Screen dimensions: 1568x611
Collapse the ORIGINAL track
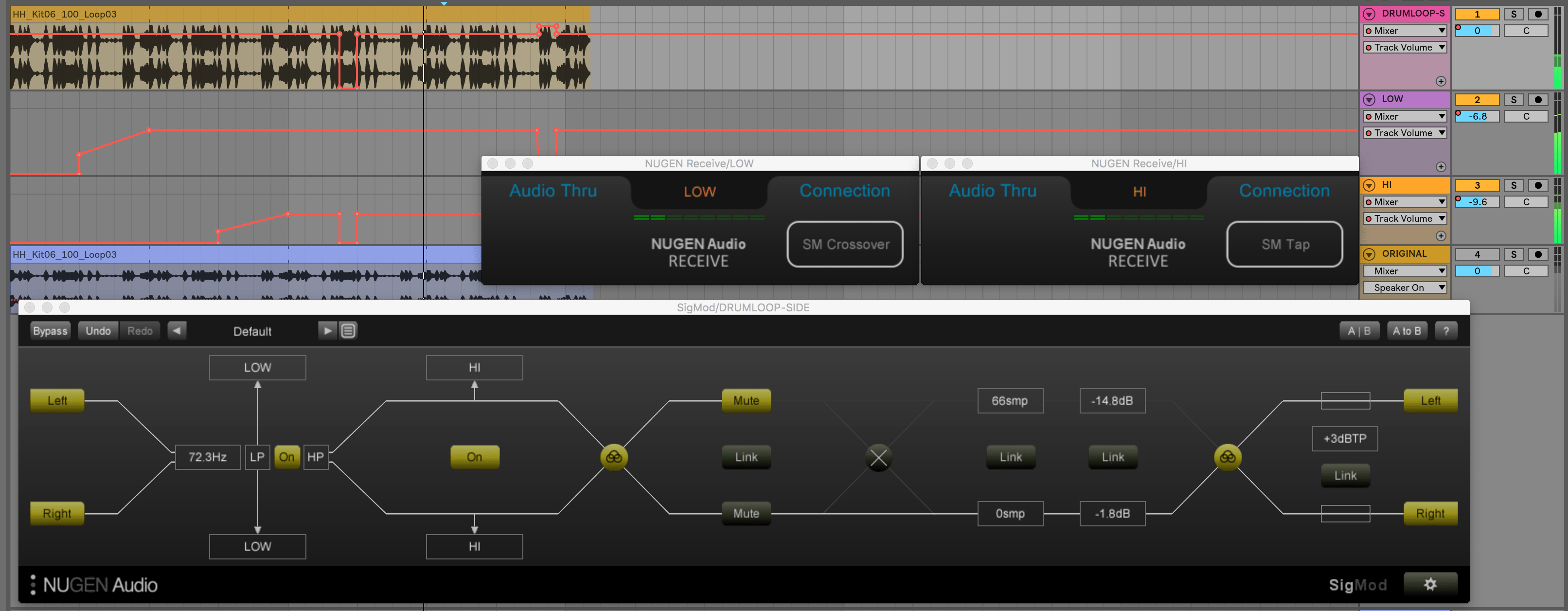pyautogui.click(x=1369, y=254)
